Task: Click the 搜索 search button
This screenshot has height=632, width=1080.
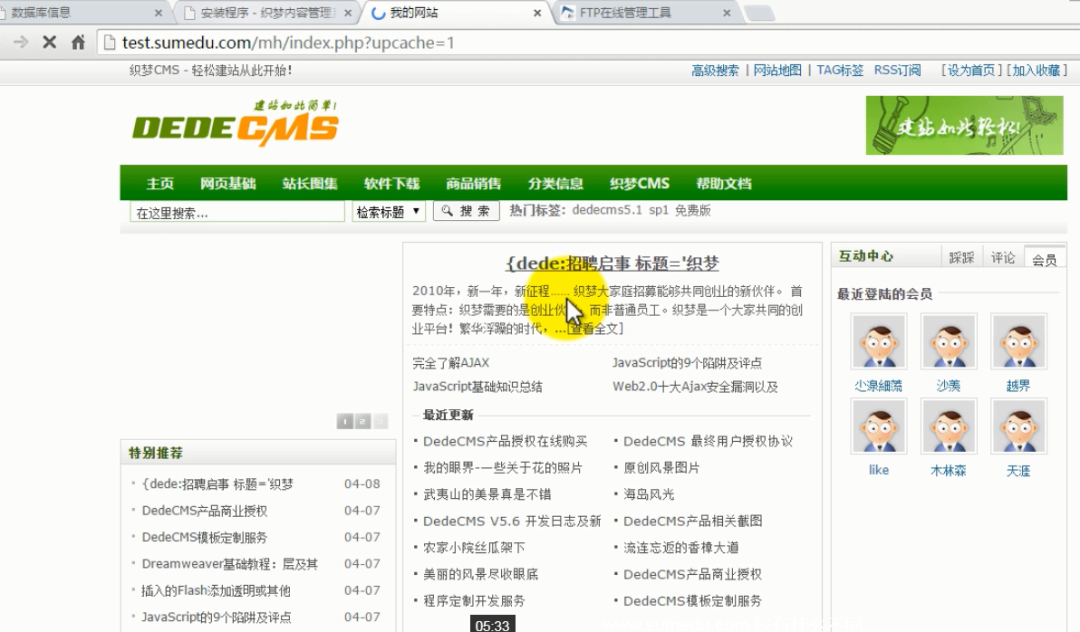Action: click(466, 211)
